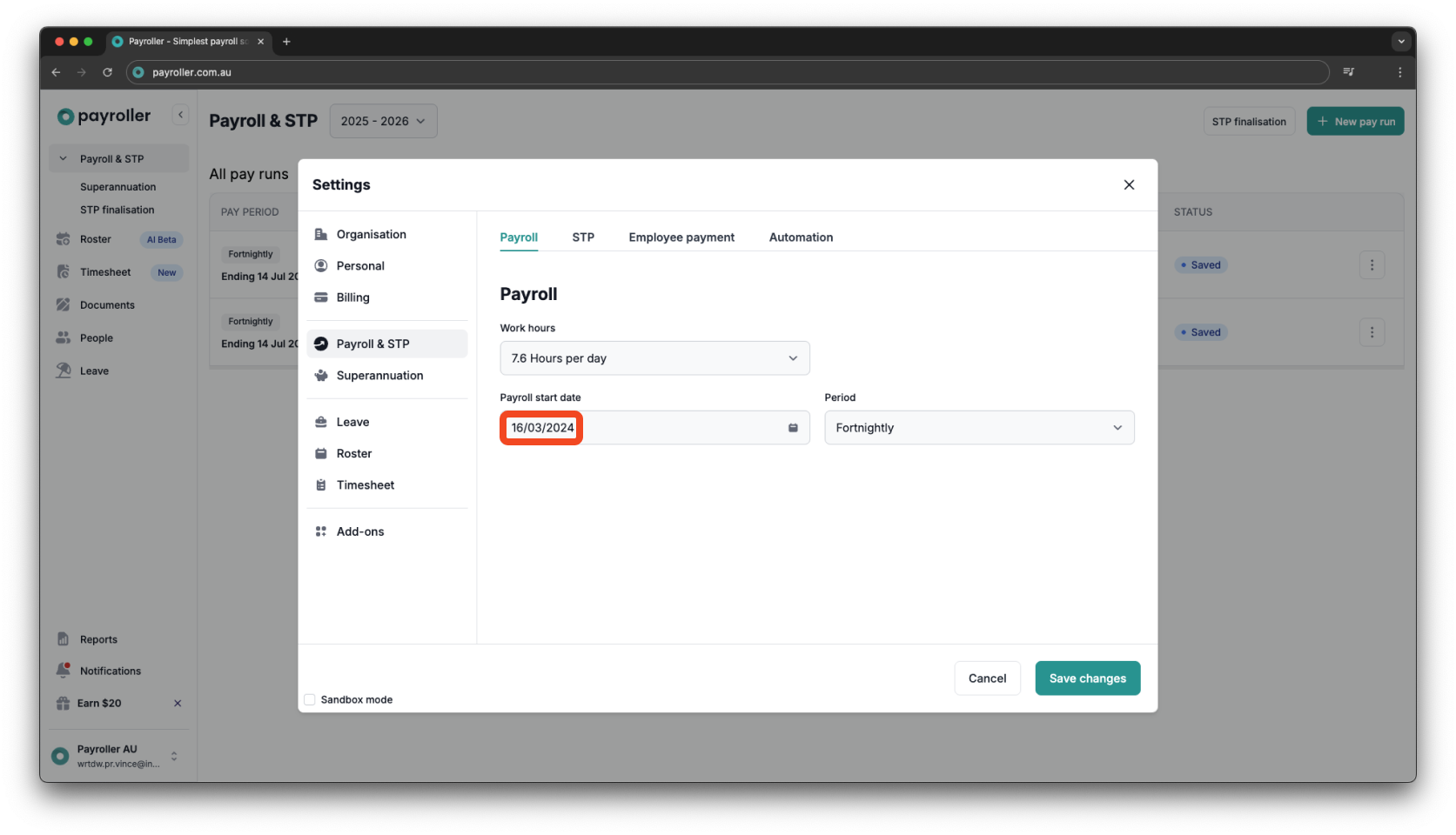The image size is (1456, 835).
Task: Click the Organisation settings icon
Action: pos(320,233)
